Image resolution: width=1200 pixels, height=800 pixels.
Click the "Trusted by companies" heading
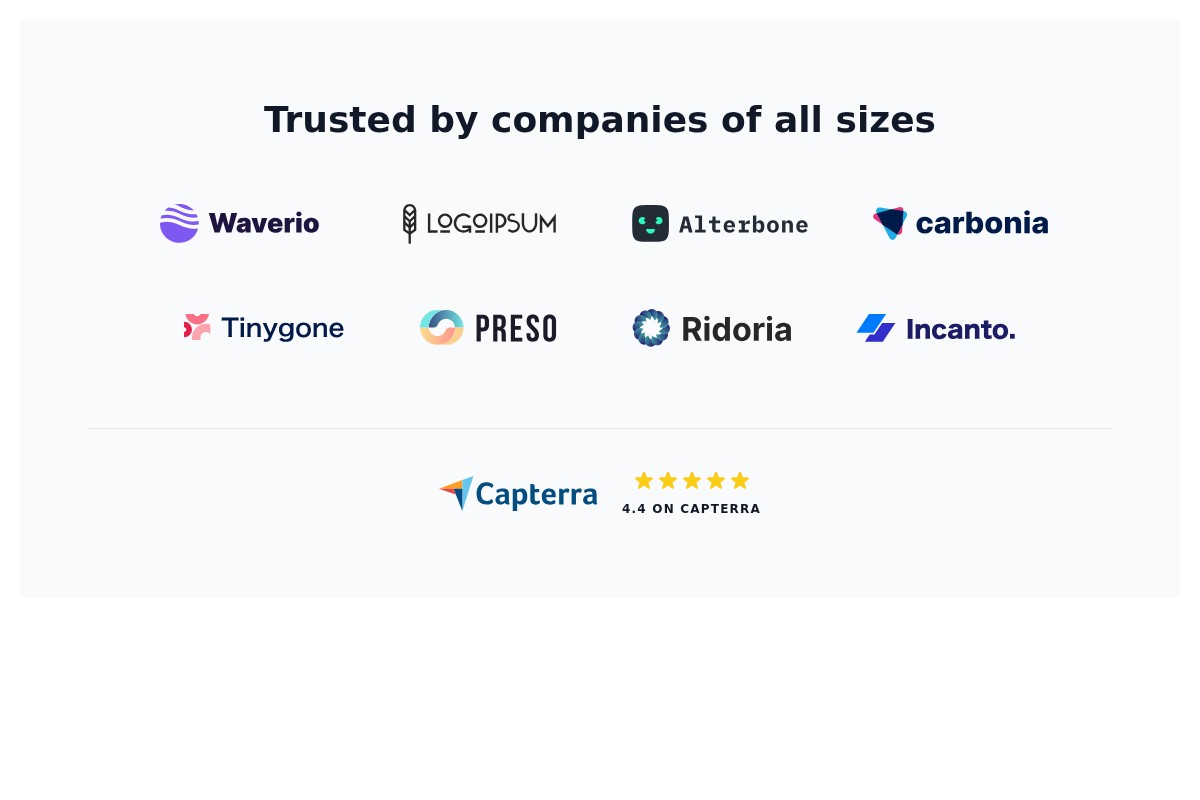click(x=600, y=120)
